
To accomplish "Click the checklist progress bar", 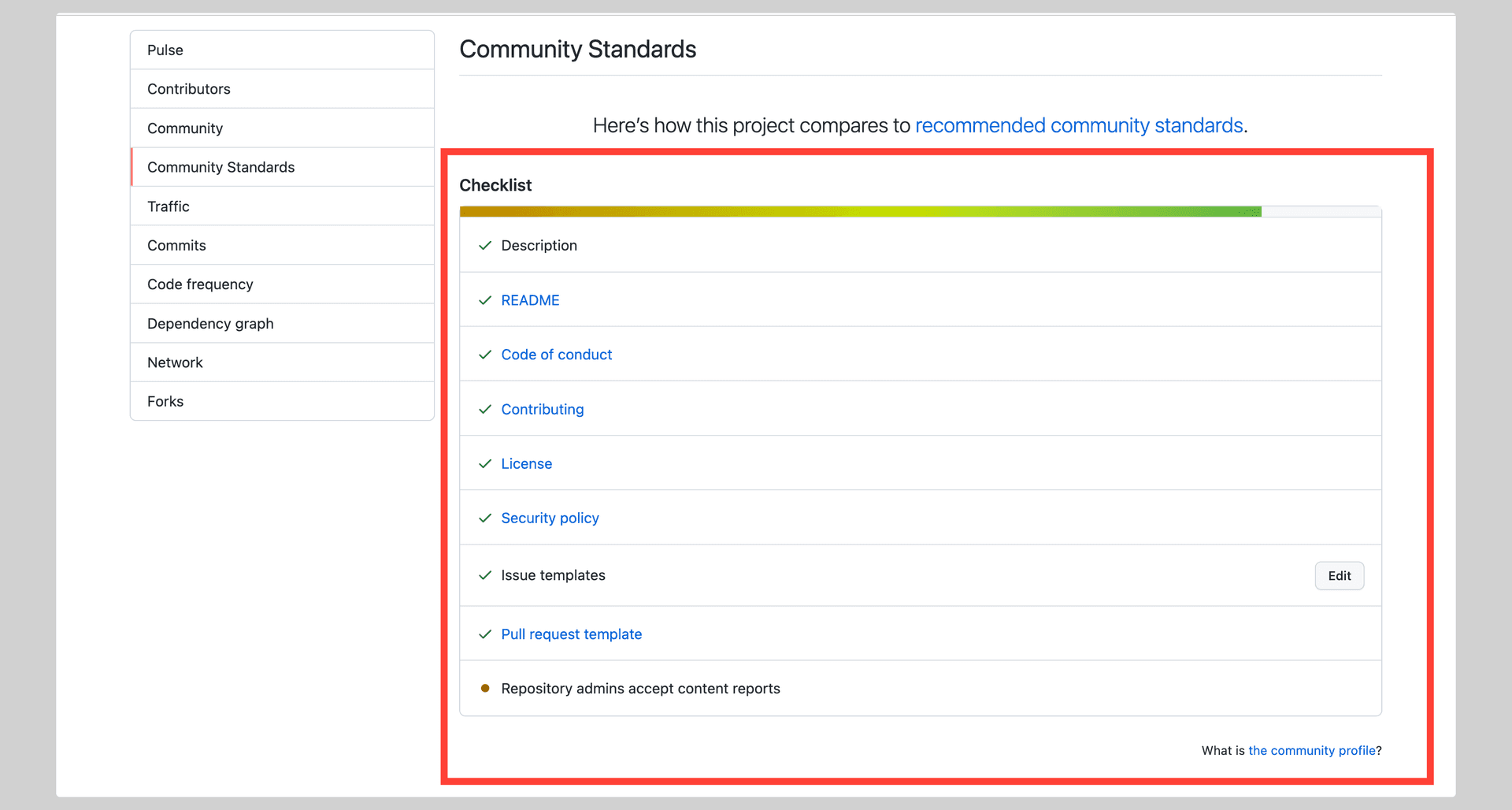I will pyautogui.click(x=920, y=211).
